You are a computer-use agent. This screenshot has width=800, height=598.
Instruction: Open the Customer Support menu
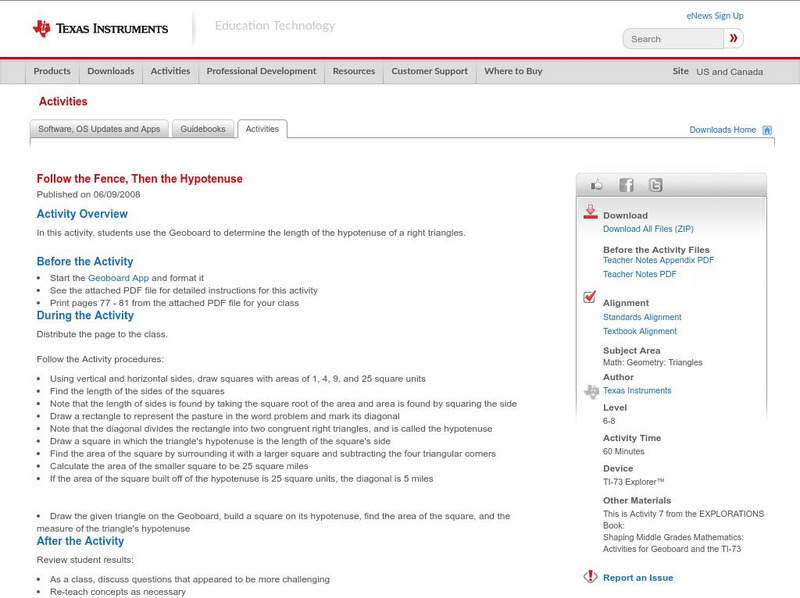click(429, 72)
